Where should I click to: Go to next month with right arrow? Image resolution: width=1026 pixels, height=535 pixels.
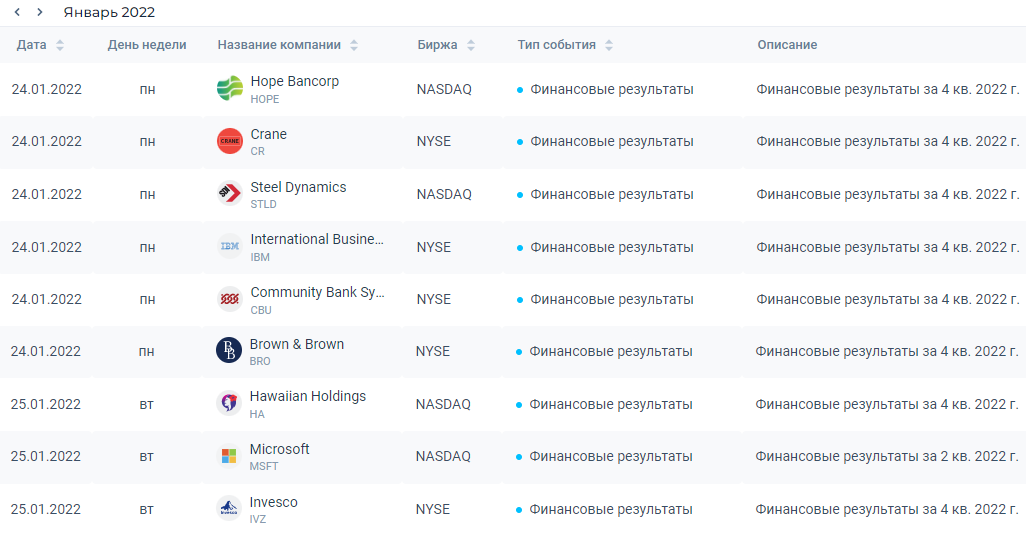click(39, 12)
